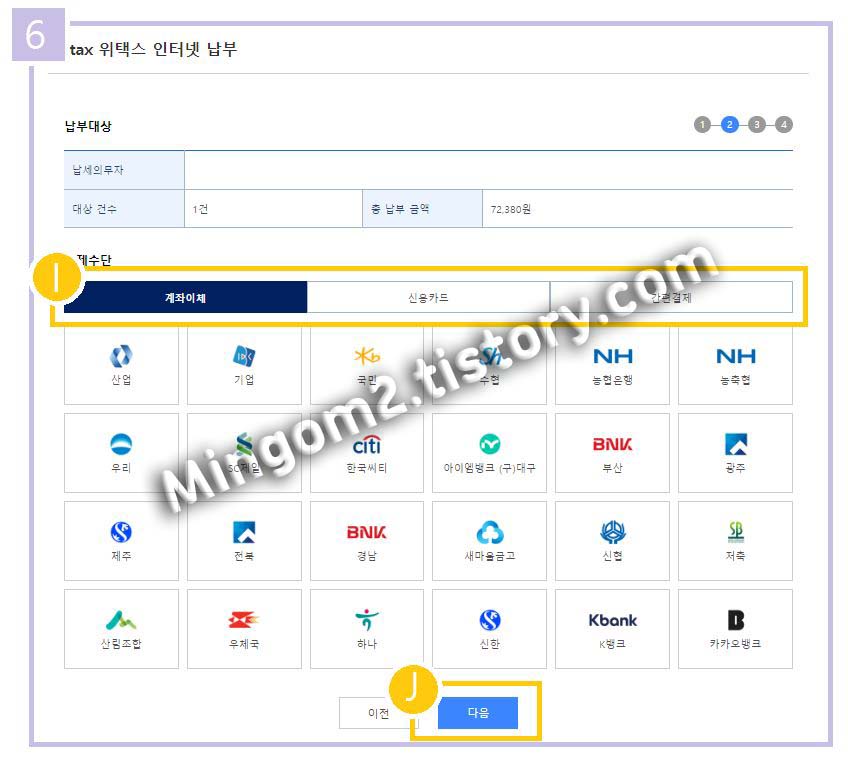Click the 납세의무자 label cell
This screenshot has width=848, height=770.
[124, 170]
